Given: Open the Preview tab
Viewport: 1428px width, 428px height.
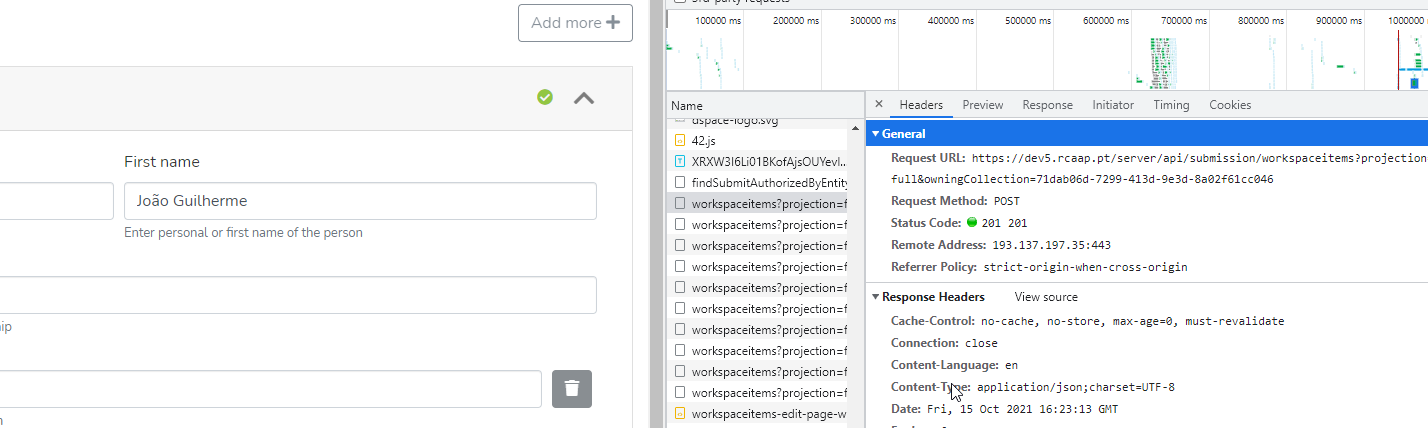Looking at the screenshot, I should (x=983, y=105).
